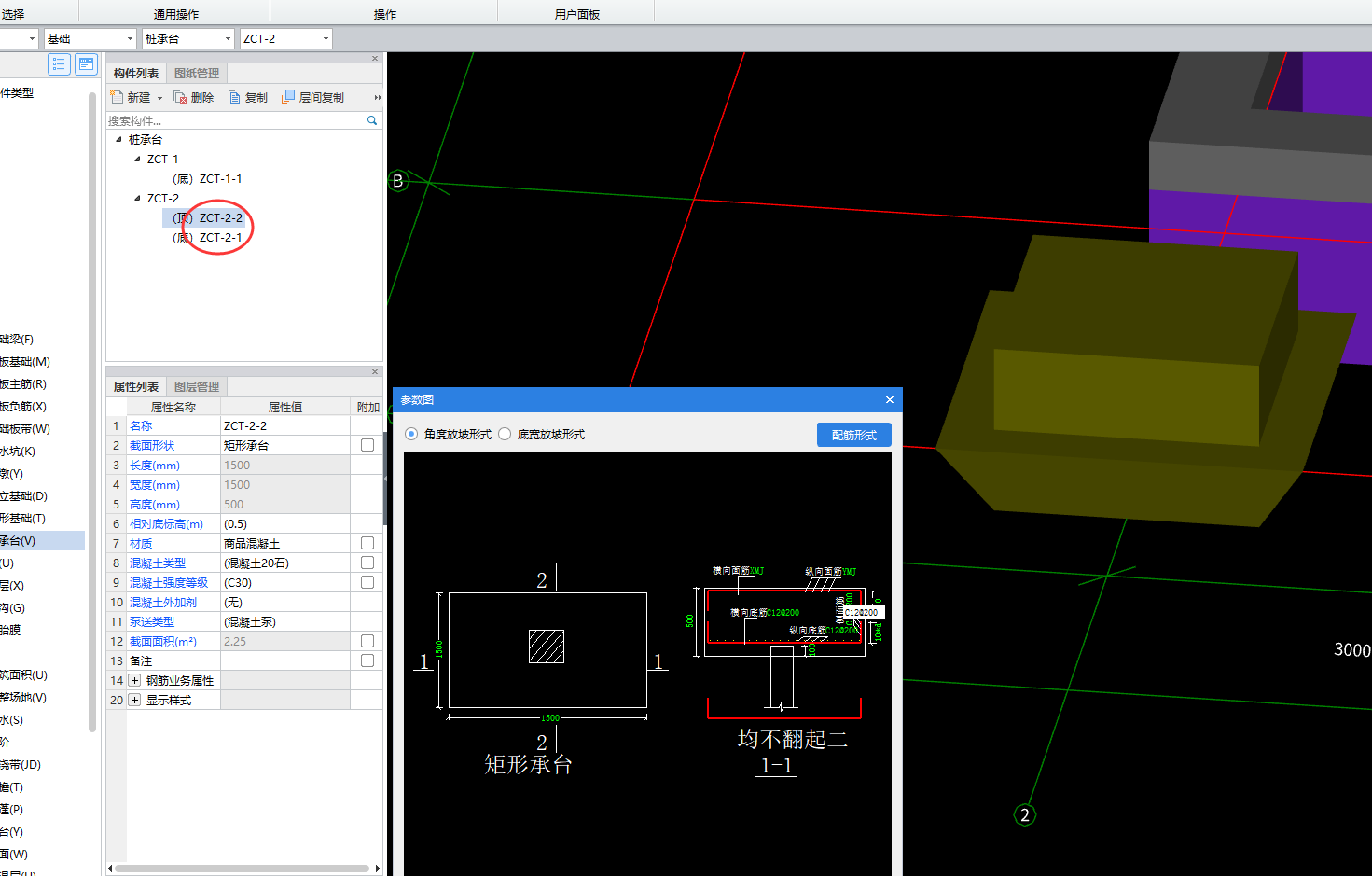1372x876 pixels.
Task: Click the 泵送类型 value (混凝土泵)
Action: (x=284, y=621)
